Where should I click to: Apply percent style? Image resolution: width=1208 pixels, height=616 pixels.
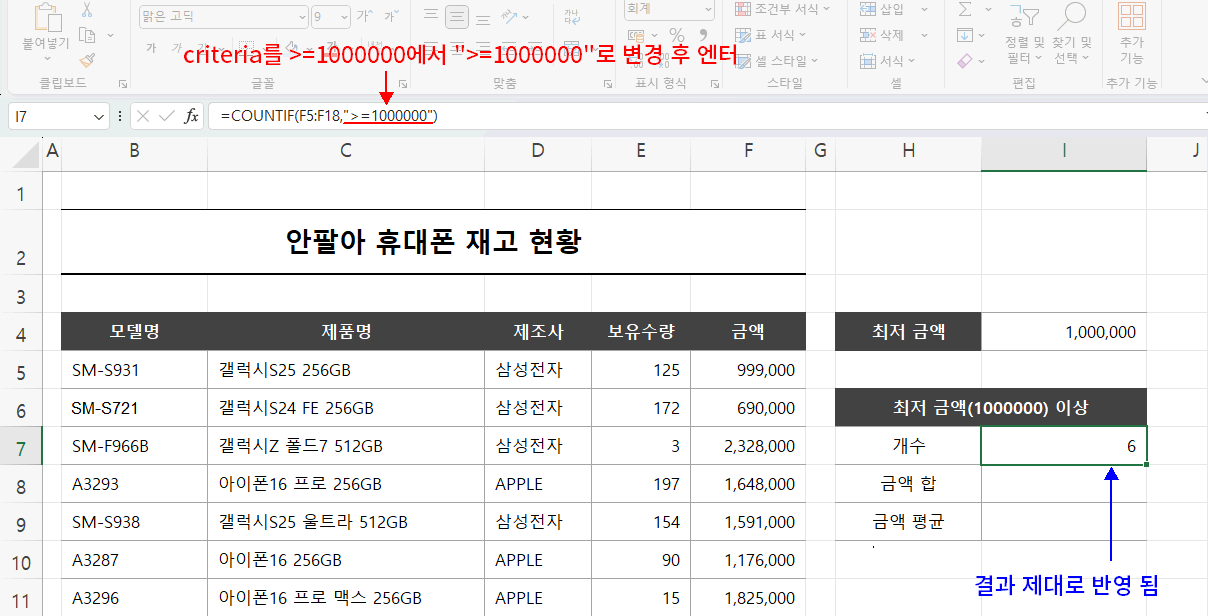point(676,35)
